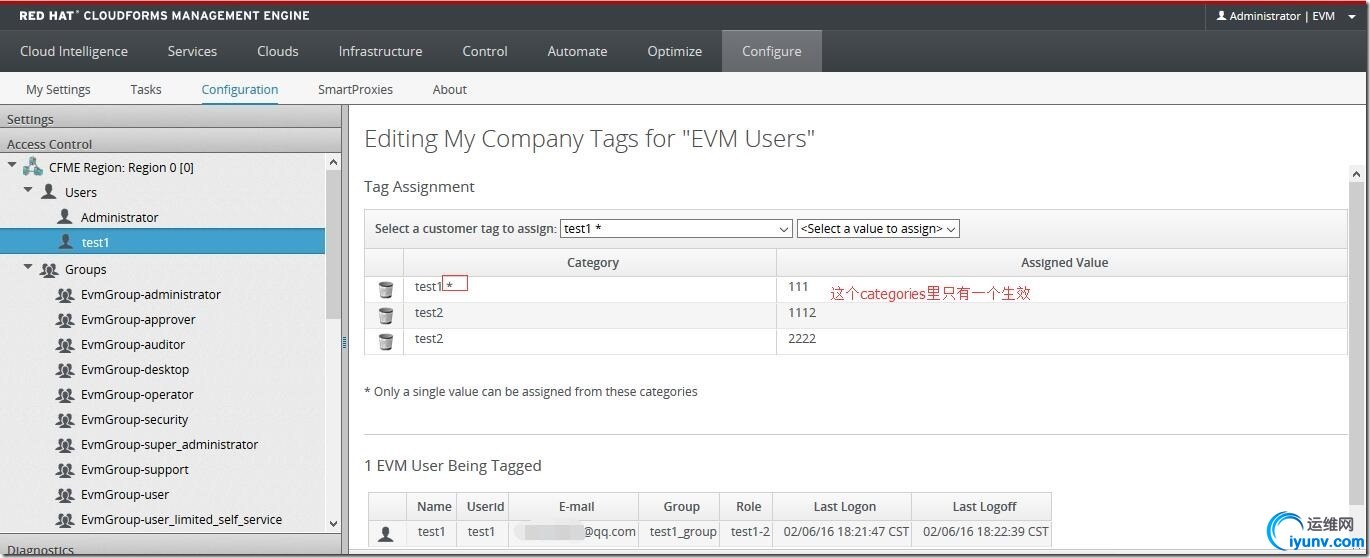Open the Services menu
This screenshot has height=558, width=1370.
click(192, 51)
